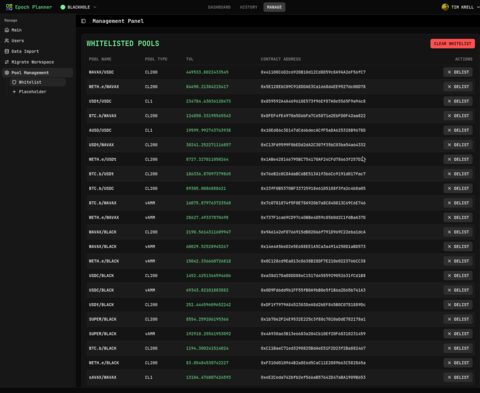Screen dimensions: 480x393
Task: Click the Contract Address column header
Action: [x=281, y=59]
